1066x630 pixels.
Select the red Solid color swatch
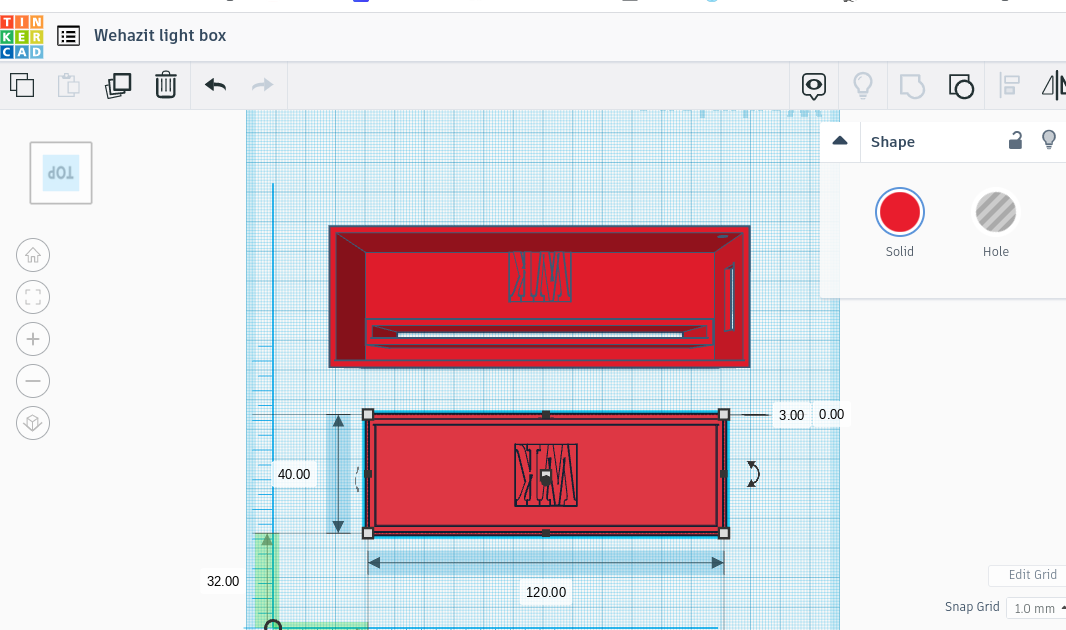pyautogui.click(x=899, y=212)
